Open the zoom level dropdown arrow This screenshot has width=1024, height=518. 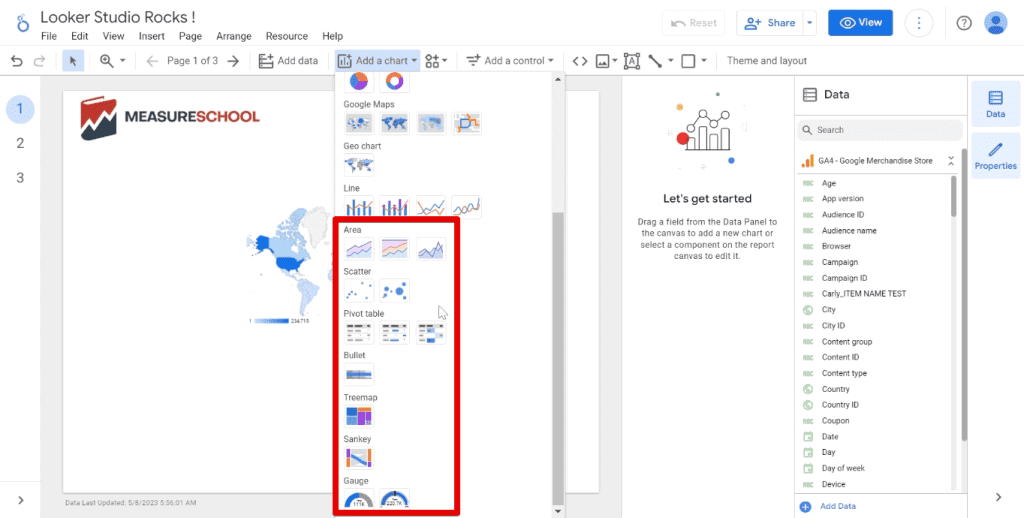click(x=122, y=61)
